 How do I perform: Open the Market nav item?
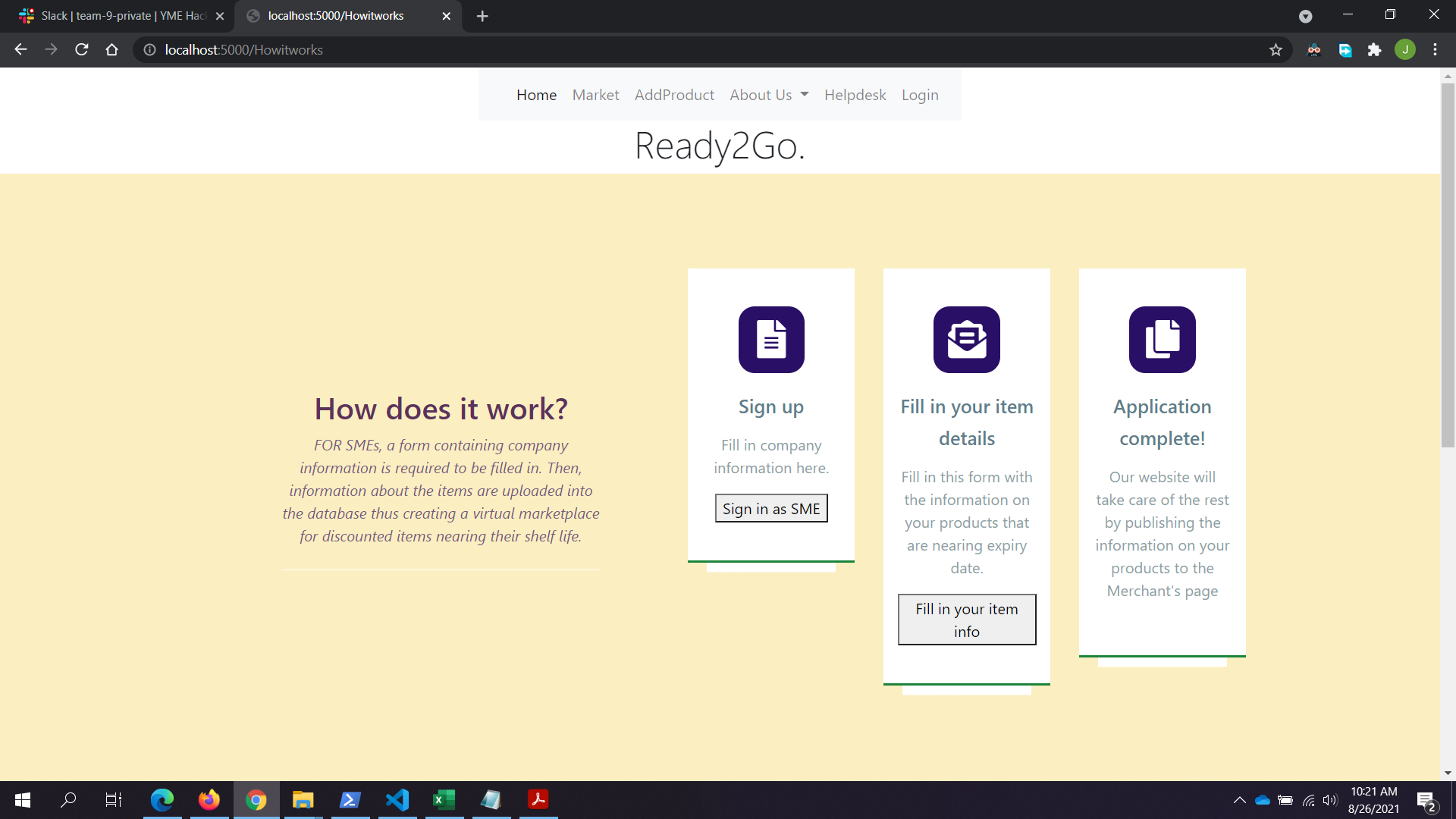[595, 95]
